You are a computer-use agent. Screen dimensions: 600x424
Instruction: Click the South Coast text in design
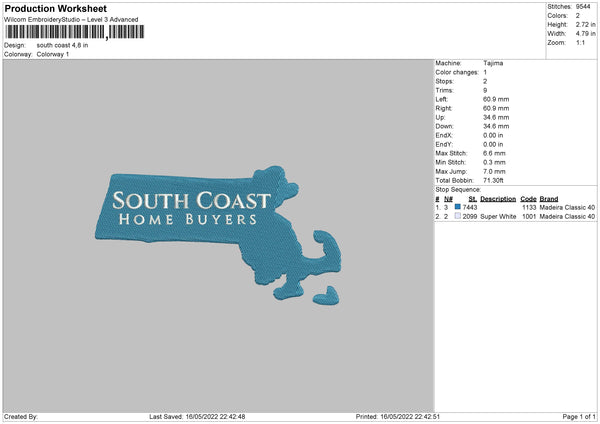[191, 201]
